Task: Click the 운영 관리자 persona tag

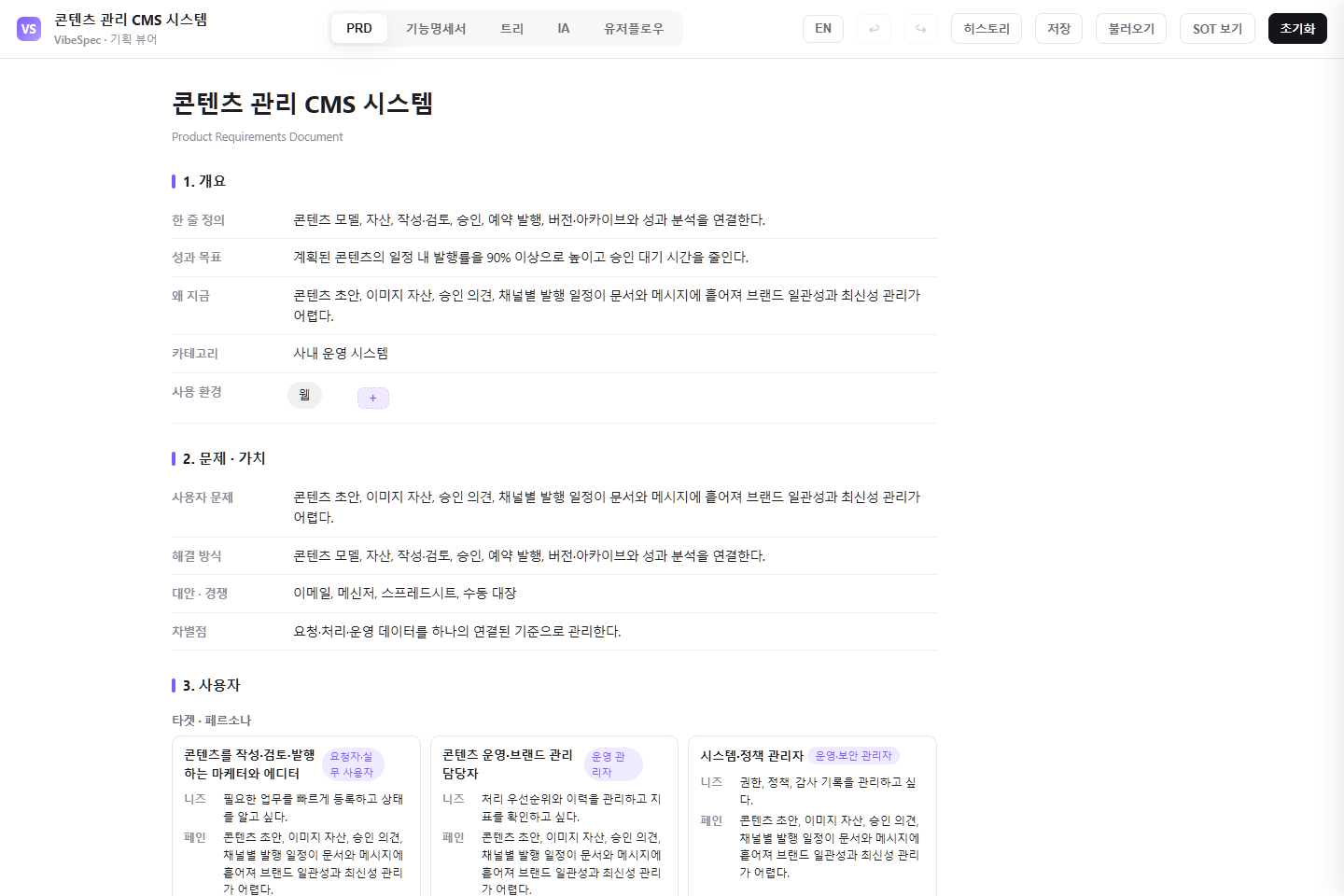Action: (x=613, y=764)
